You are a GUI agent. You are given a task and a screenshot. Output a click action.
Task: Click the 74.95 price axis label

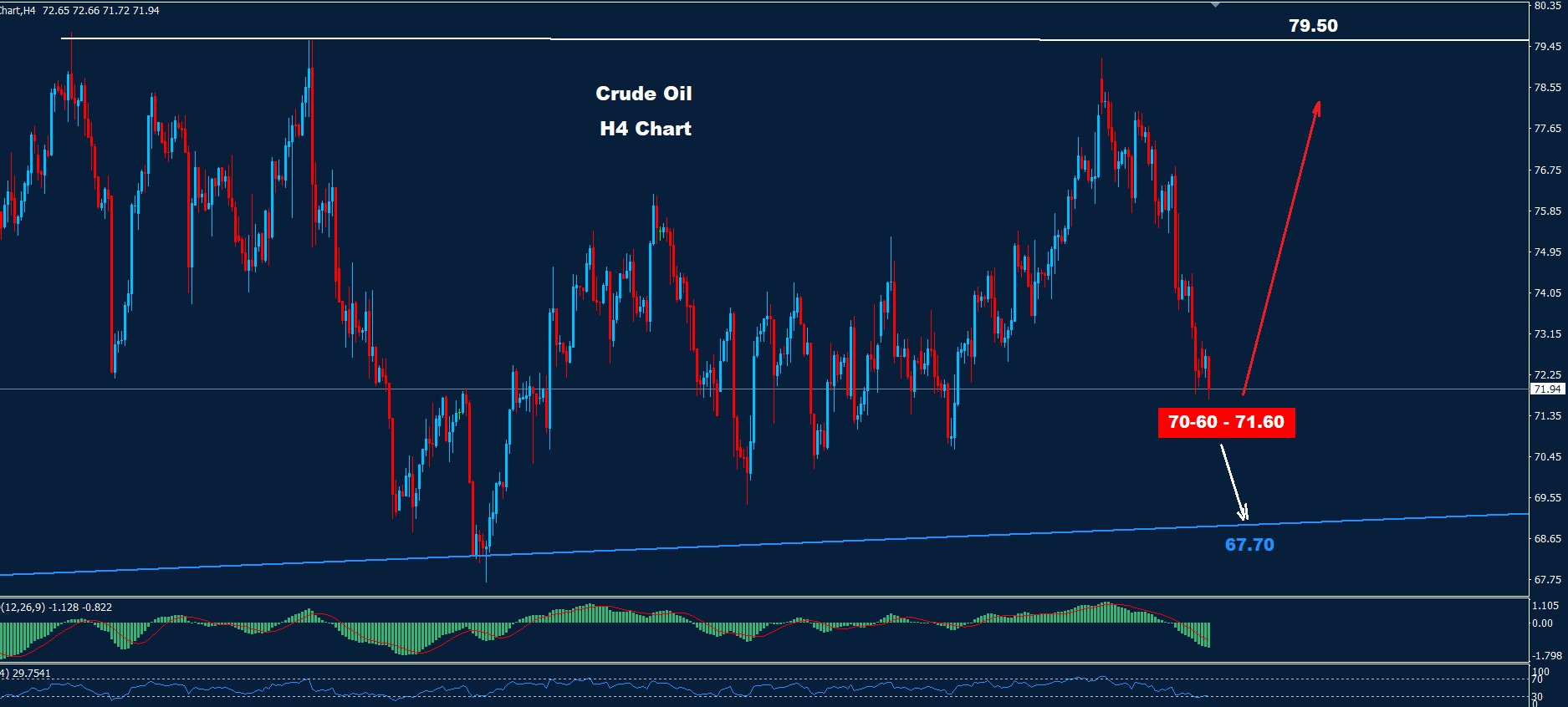[x=1547, y=252]
